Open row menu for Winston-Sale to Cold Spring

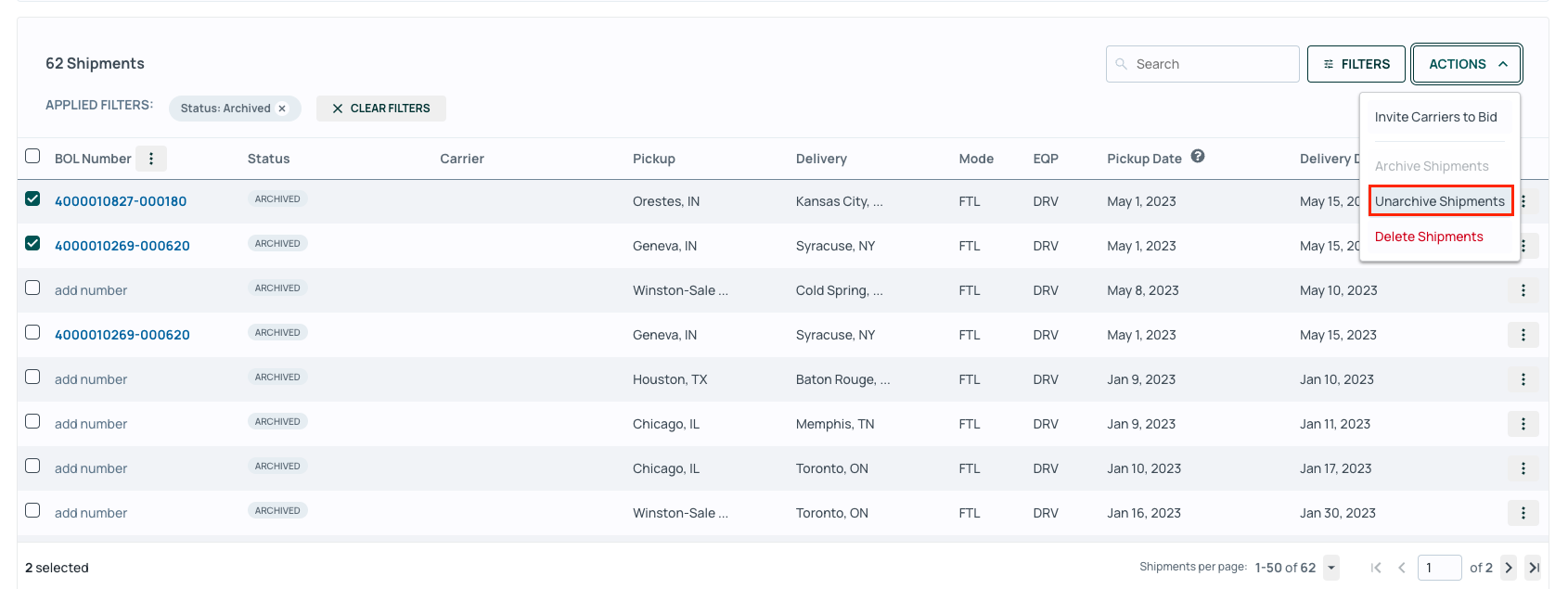pyautogui.click(x=1523, y=290)
